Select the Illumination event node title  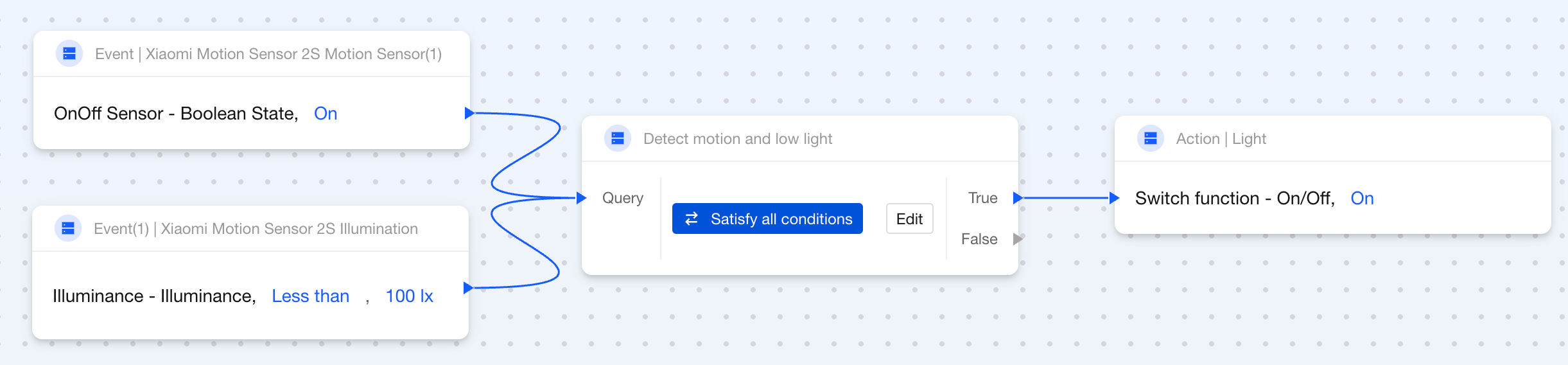click(256, 229)
